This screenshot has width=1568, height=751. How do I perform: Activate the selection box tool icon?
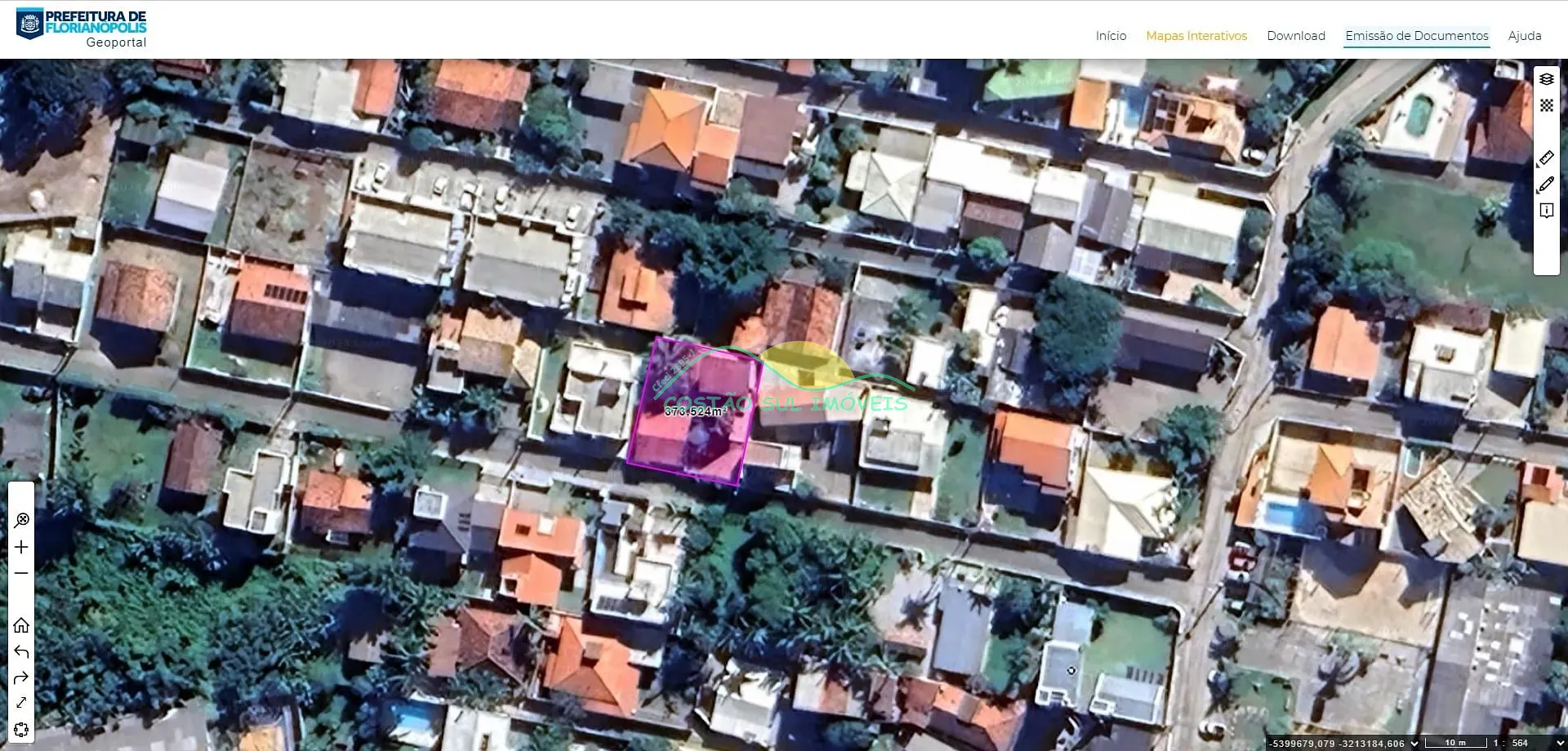click(x=21, y=730)
